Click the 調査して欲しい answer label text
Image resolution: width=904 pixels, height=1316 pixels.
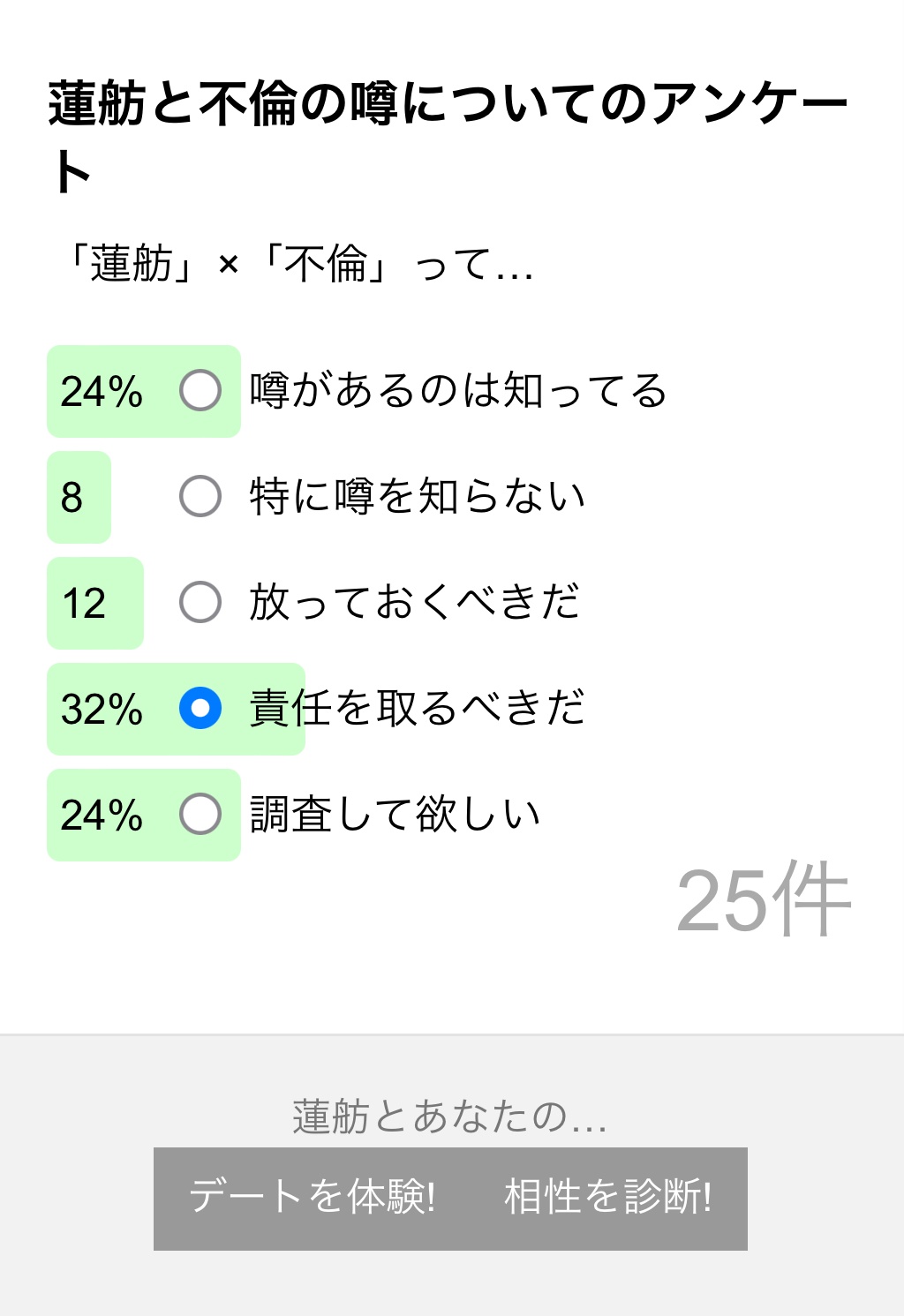(395, 815)
